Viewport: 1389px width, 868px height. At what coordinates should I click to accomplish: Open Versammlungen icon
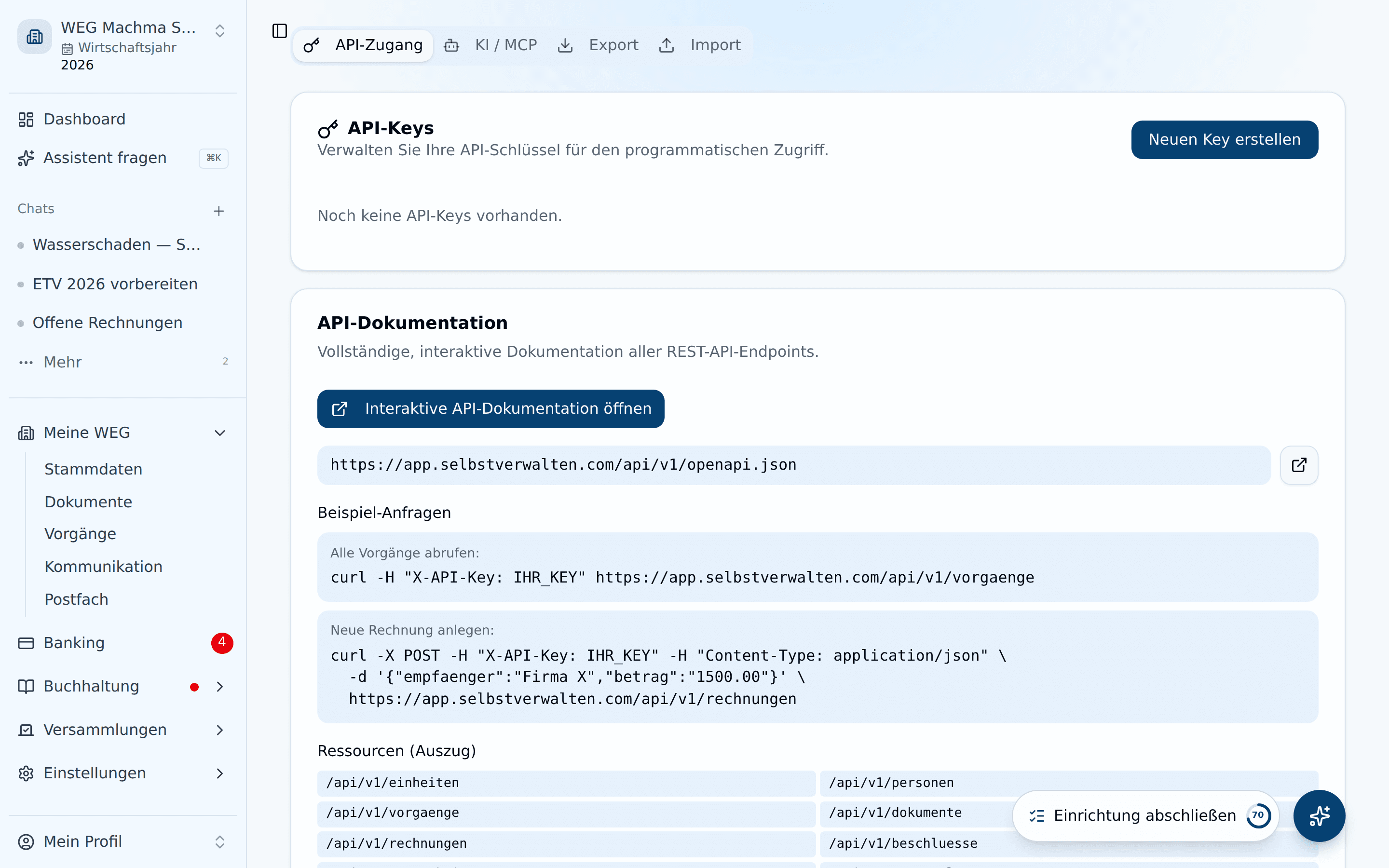[26, 730]
